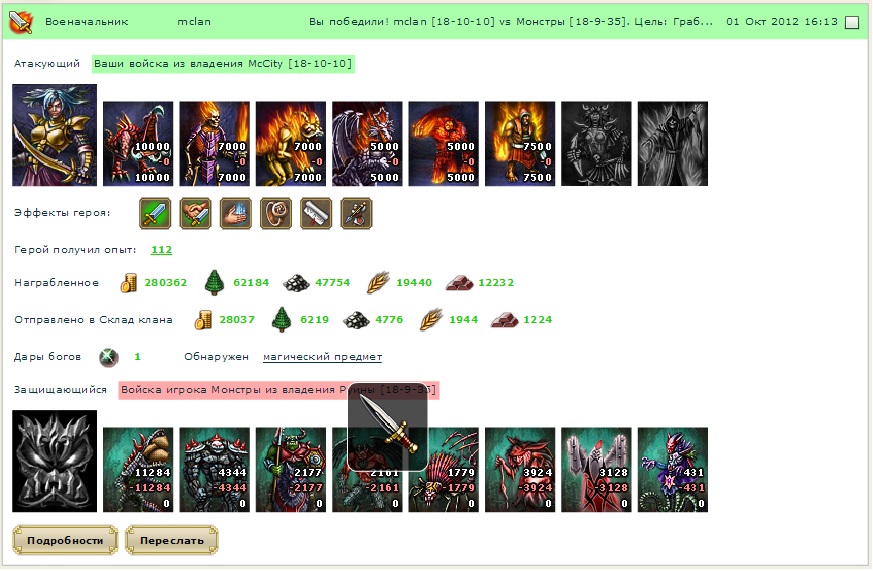Click the gods' gift gem icon

pyautogui.click(x=109, y=357)
